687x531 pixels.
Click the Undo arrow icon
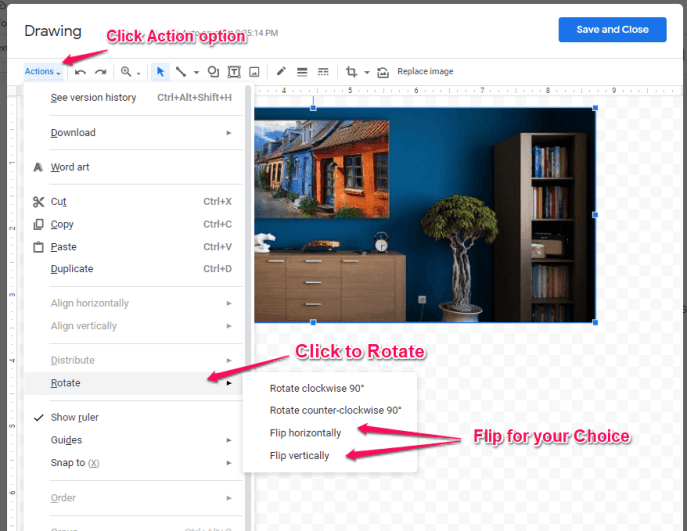(80, 71)
